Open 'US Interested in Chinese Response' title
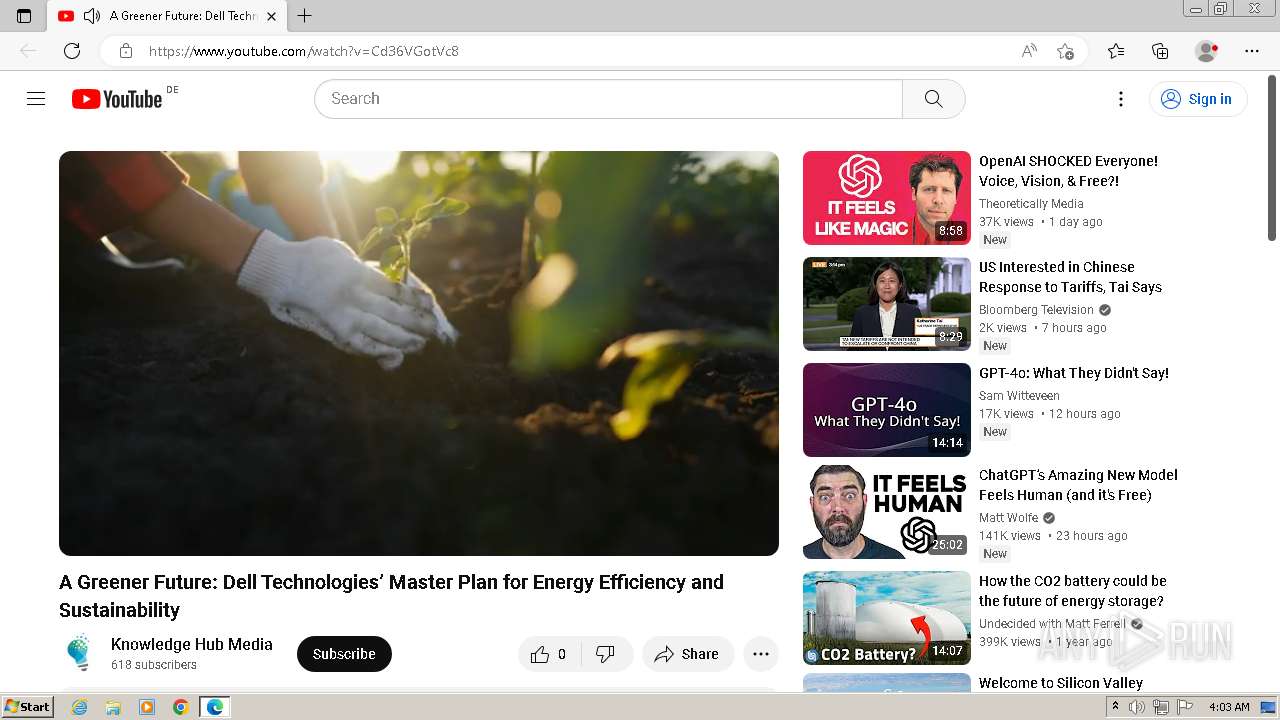This screenshot has height=720, width=1280. [x=1070, y=277]
